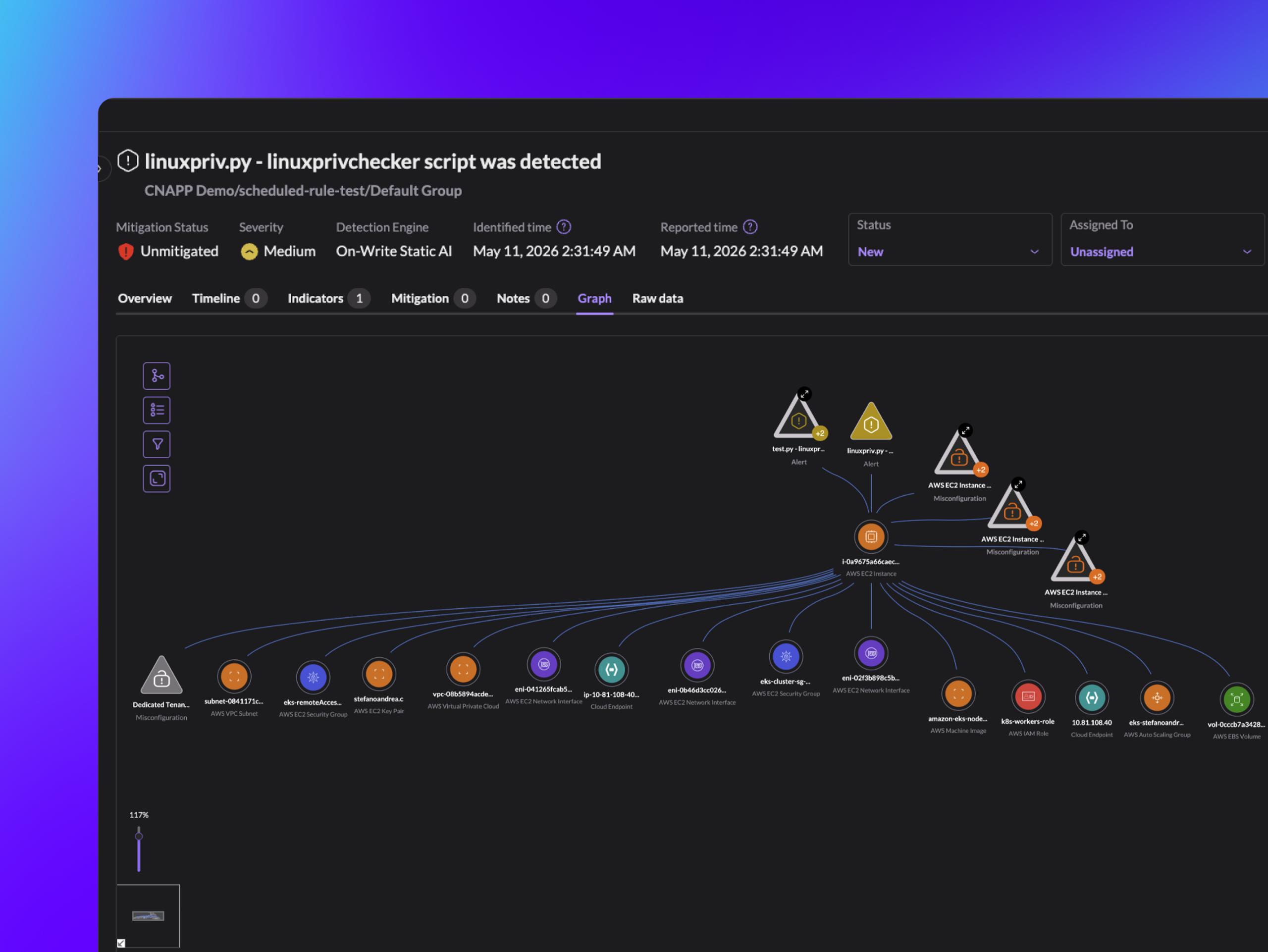
Task: Switch to the Timeline tab
Action: (x=229, y=299)
